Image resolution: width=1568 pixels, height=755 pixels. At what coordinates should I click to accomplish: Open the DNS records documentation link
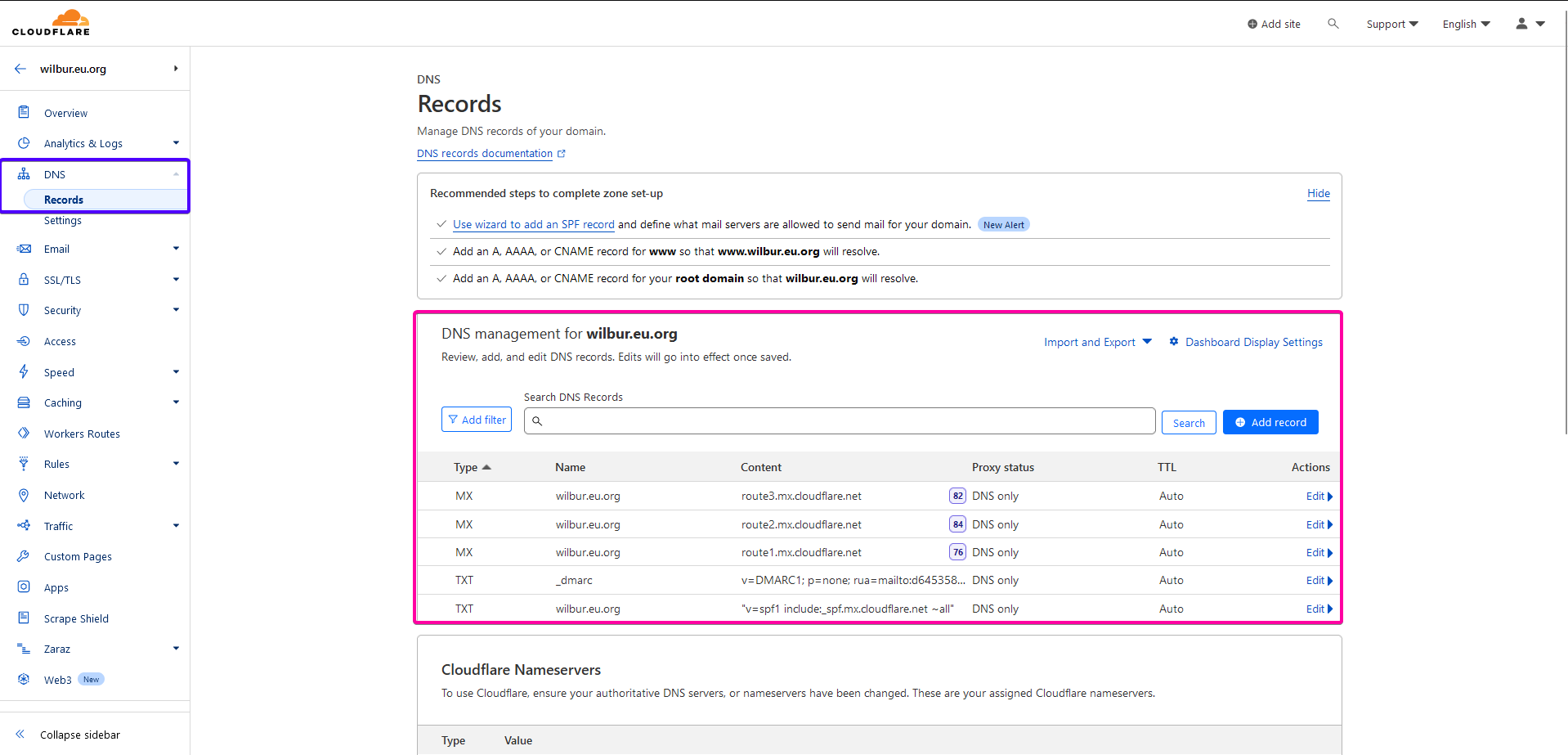[x=485, y=154]
